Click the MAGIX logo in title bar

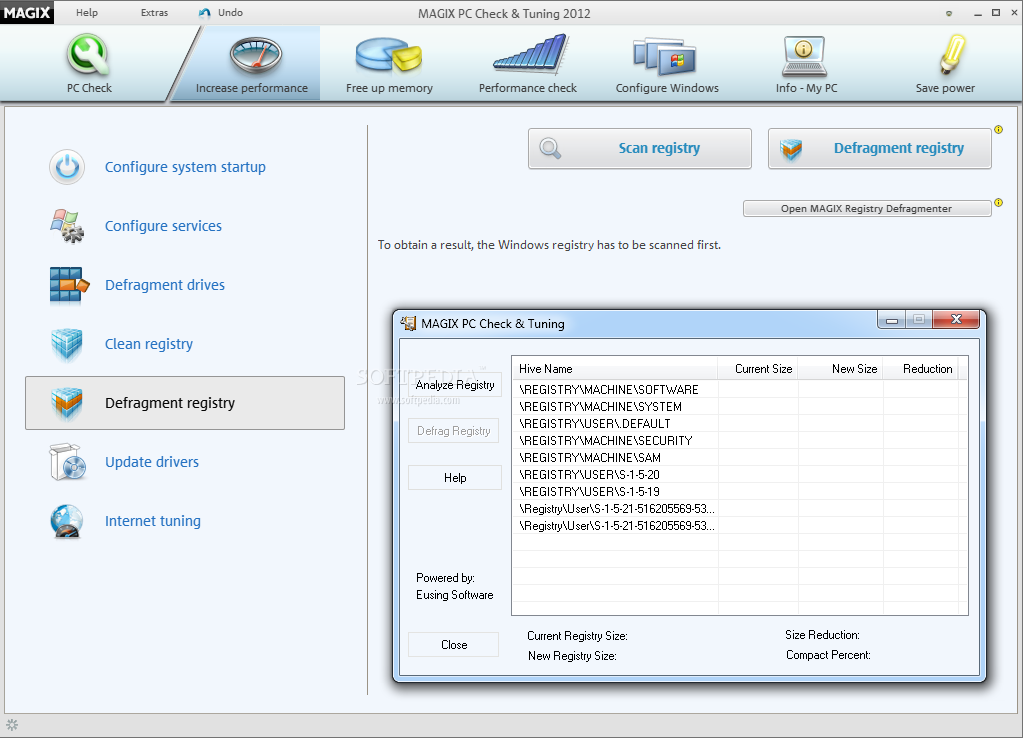tap(27, 12)
